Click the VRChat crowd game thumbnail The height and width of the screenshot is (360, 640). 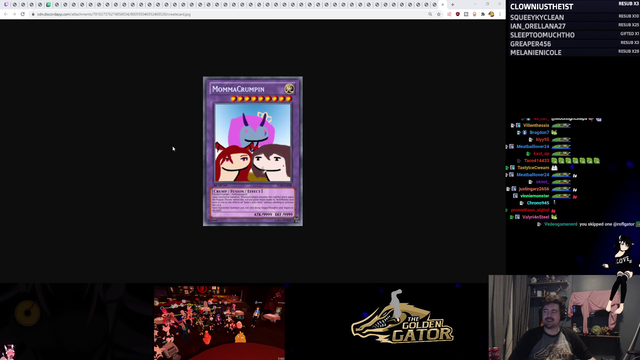tap(219, 323)
